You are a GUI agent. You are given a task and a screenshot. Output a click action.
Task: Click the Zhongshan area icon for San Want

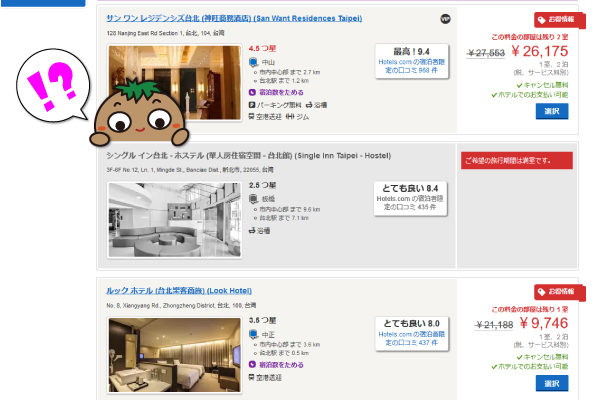(252, 62)
